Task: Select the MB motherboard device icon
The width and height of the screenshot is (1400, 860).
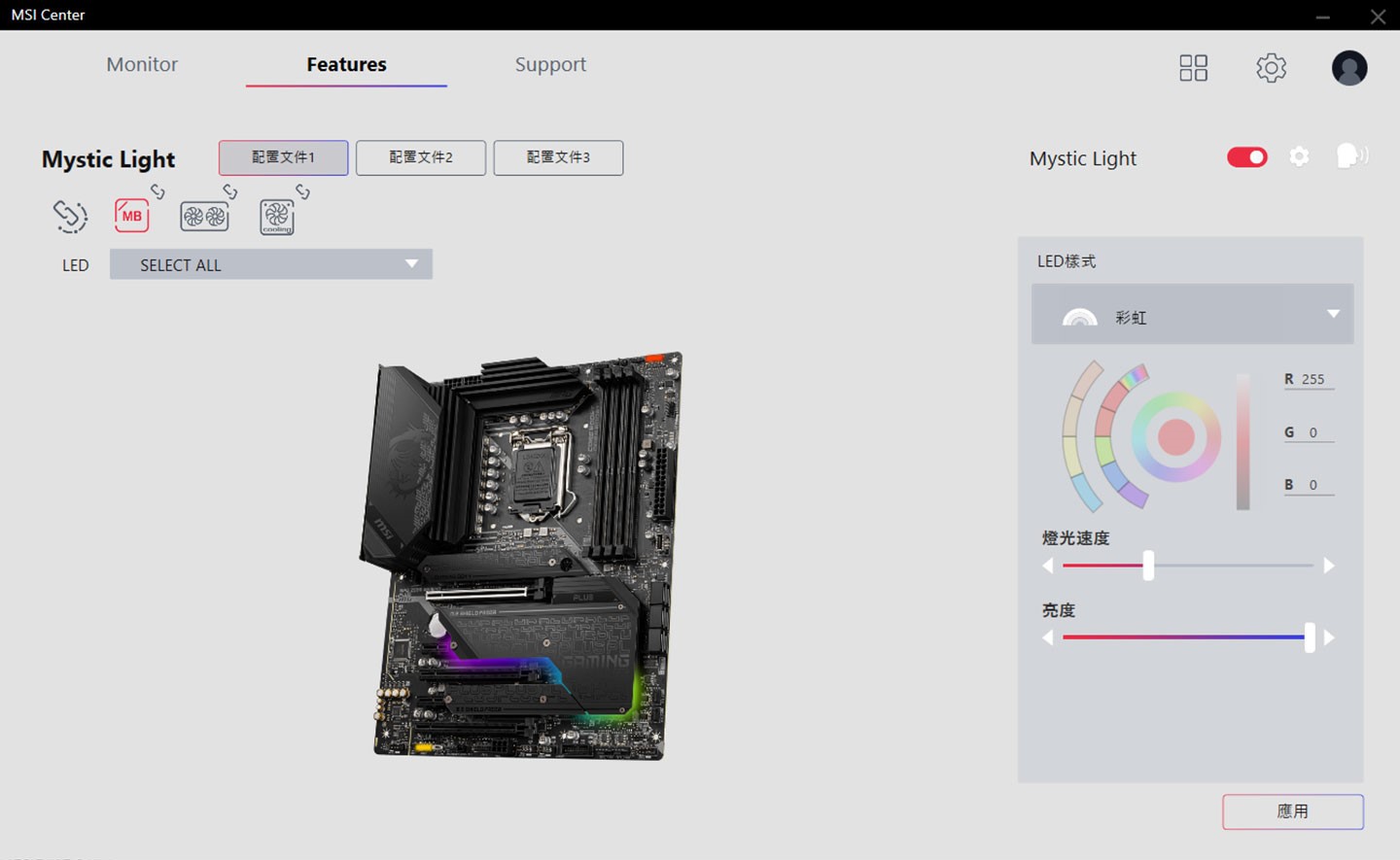Action: point(132,215)
